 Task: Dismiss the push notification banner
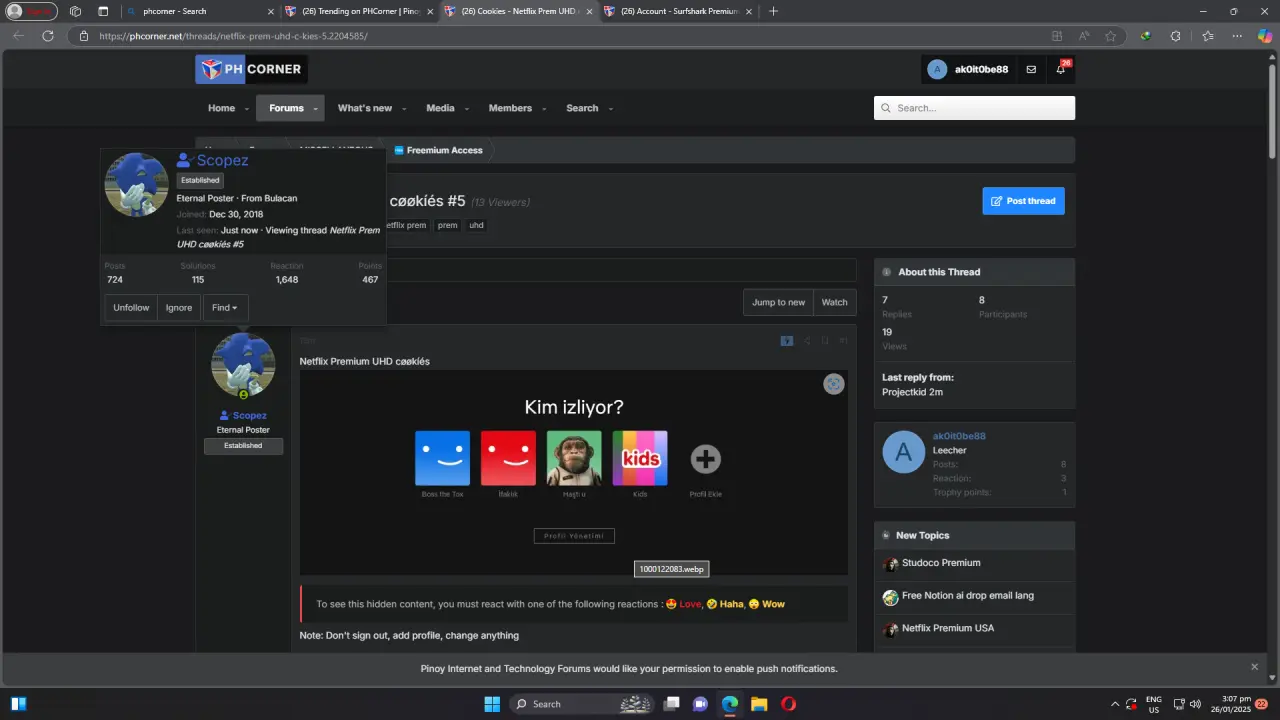1254,667
